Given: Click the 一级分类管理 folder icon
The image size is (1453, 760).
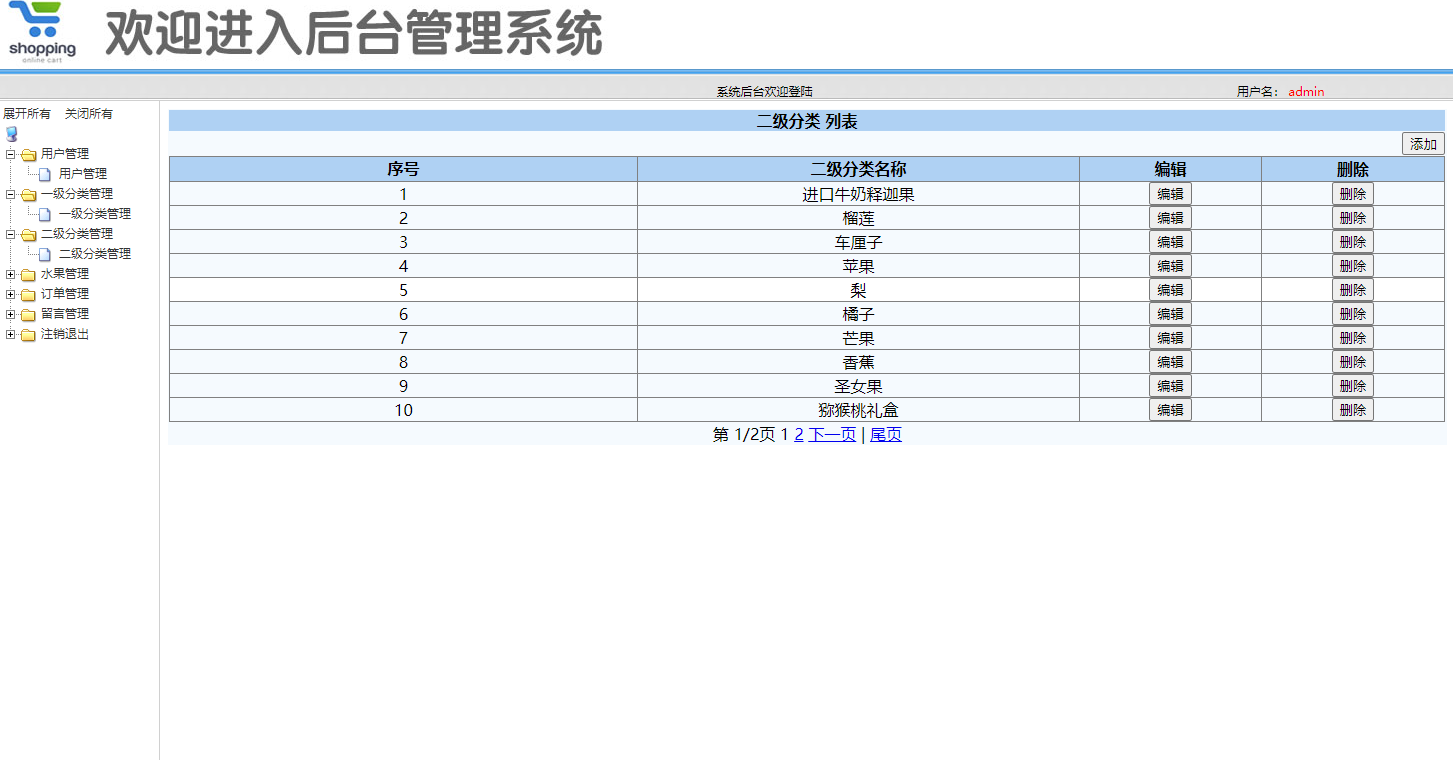Looking at the screenshot, I should (x=27, y=193).
